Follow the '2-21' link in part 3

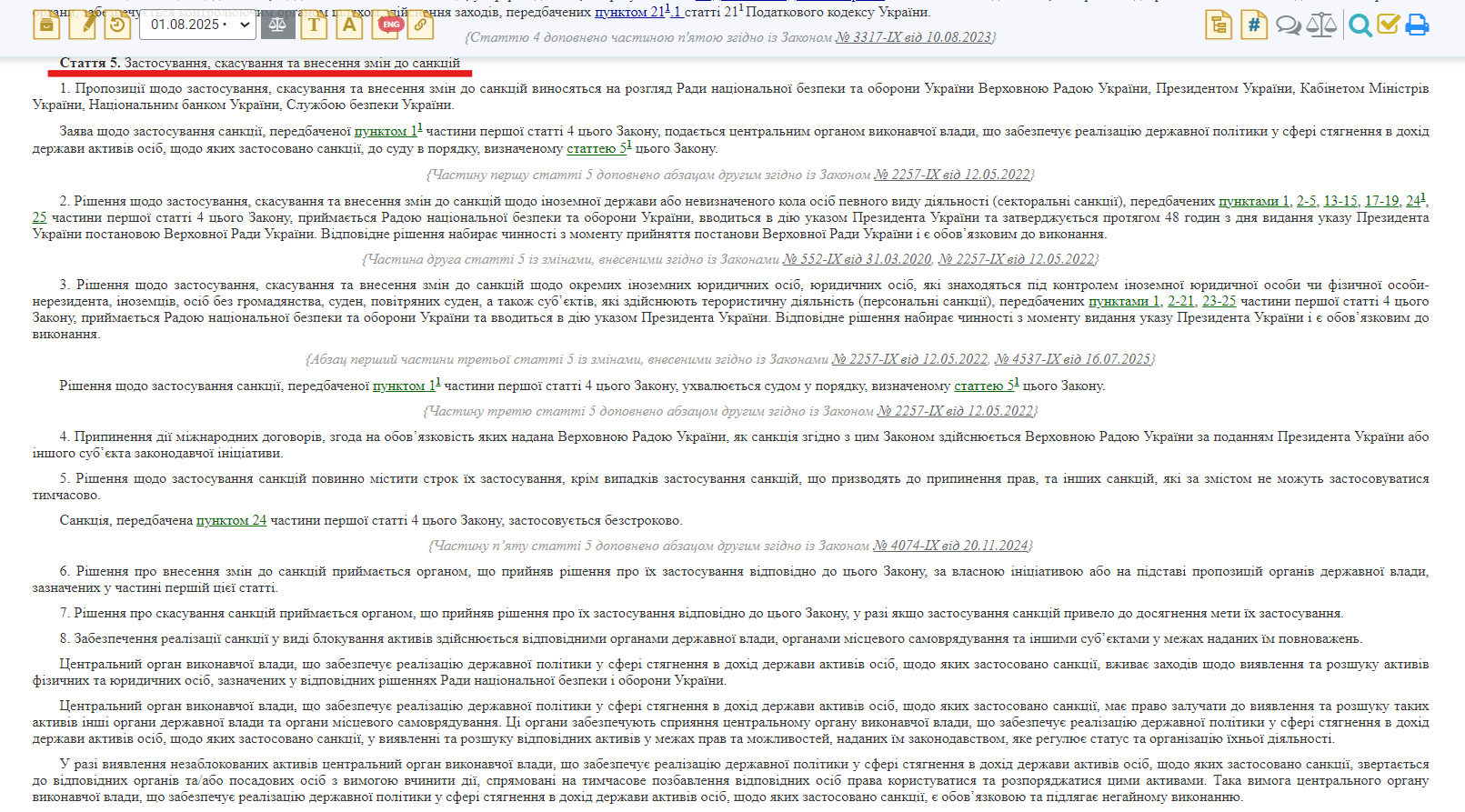click(1181, 301)
